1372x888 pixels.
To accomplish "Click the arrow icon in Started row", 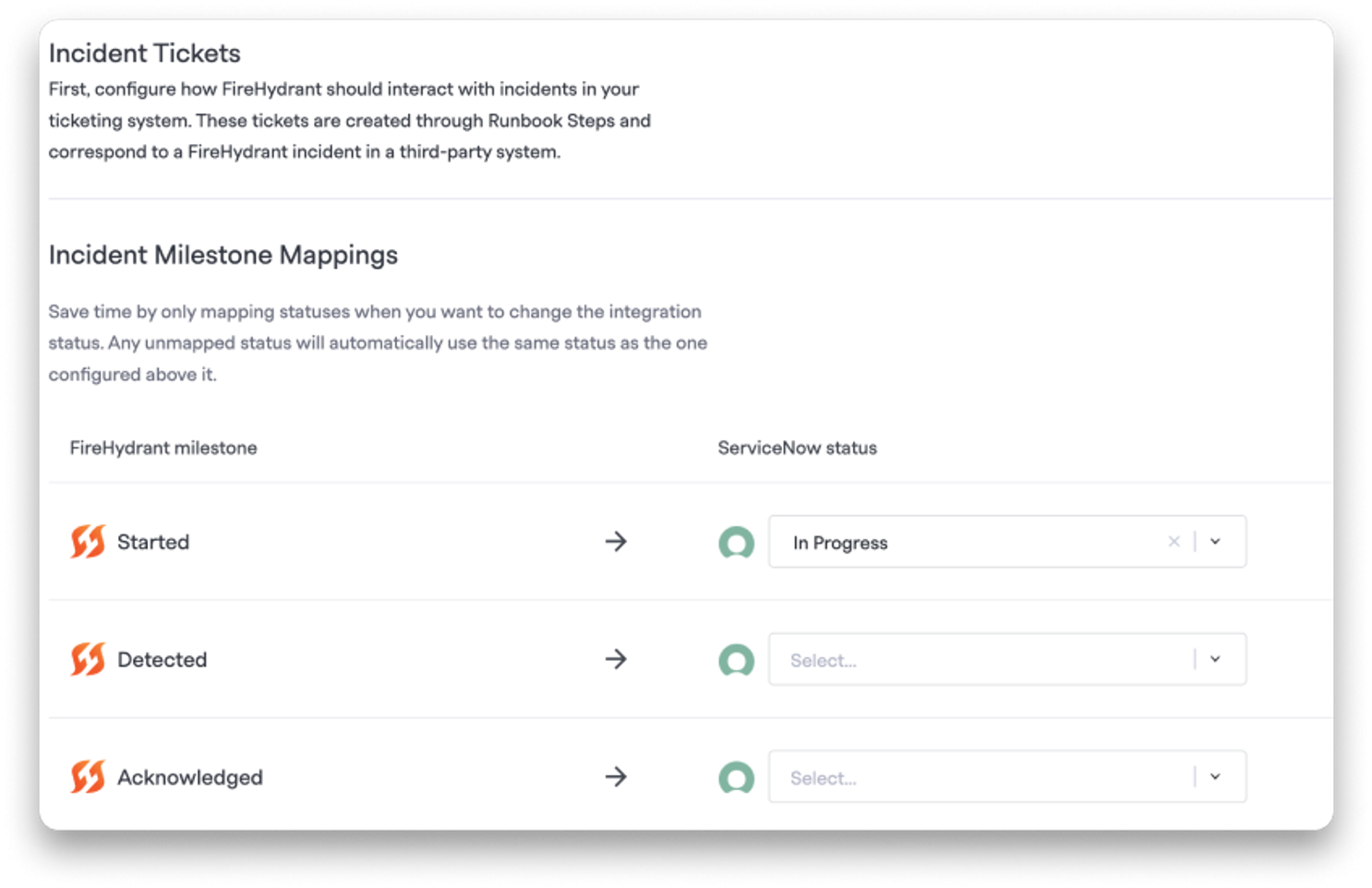I will coord(616,542).
